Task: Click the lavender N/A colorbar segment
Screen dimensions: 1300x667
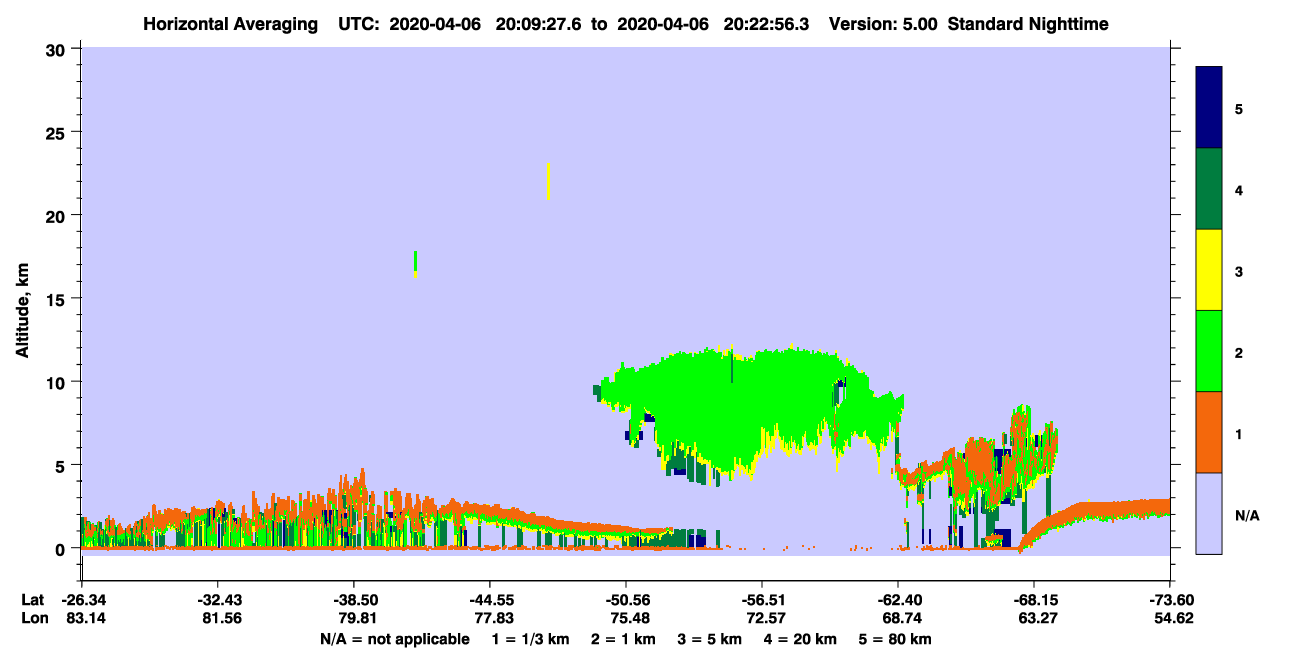Action: click(1209, 513)
